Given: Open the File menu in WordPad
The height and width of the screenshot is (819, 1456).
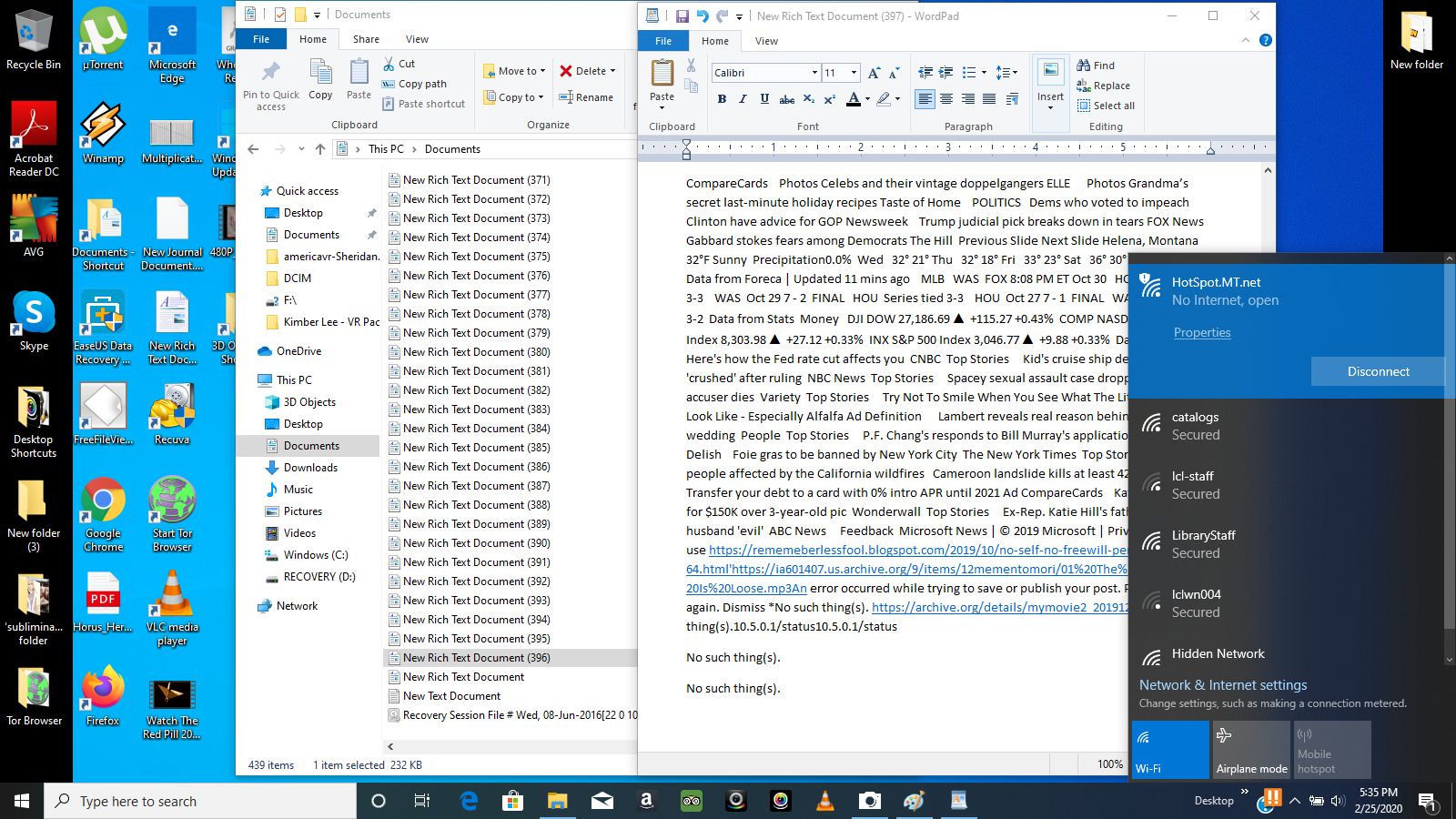Looking at the screenshot, I should 663,41.
